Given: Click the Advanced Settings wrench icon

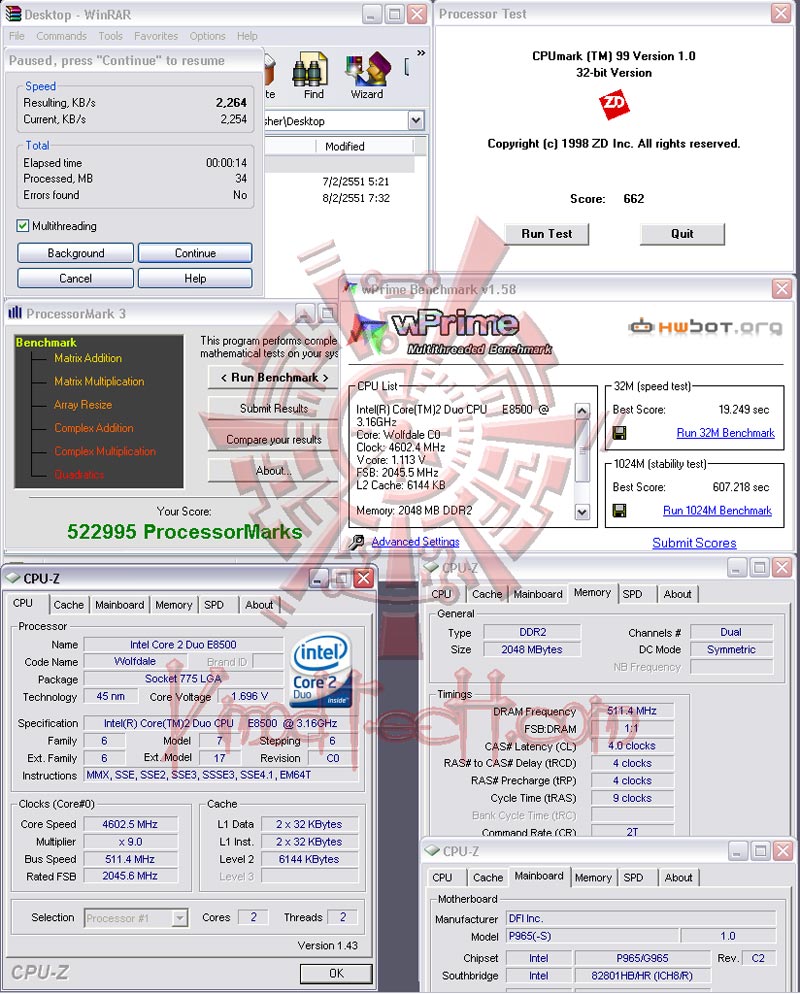Looking at the screenshot, I should coord(357,542).
